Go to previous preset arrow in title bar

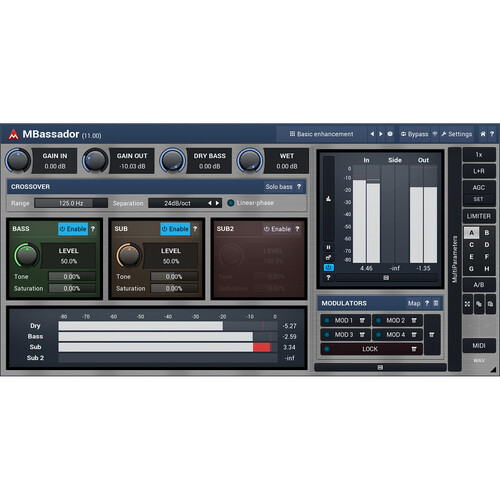[x=372, y=134]
